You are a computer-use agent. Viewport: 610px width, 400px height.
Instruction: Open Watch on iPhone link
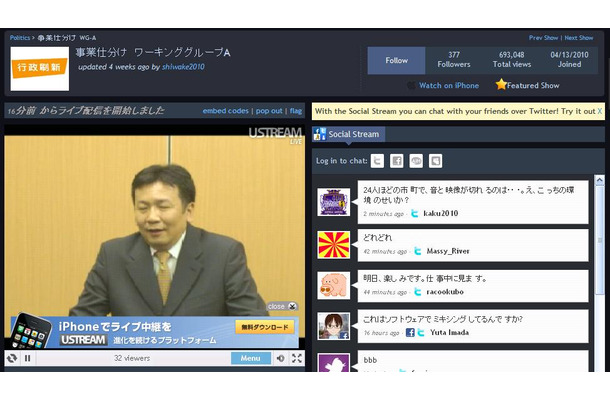point(449,86)
